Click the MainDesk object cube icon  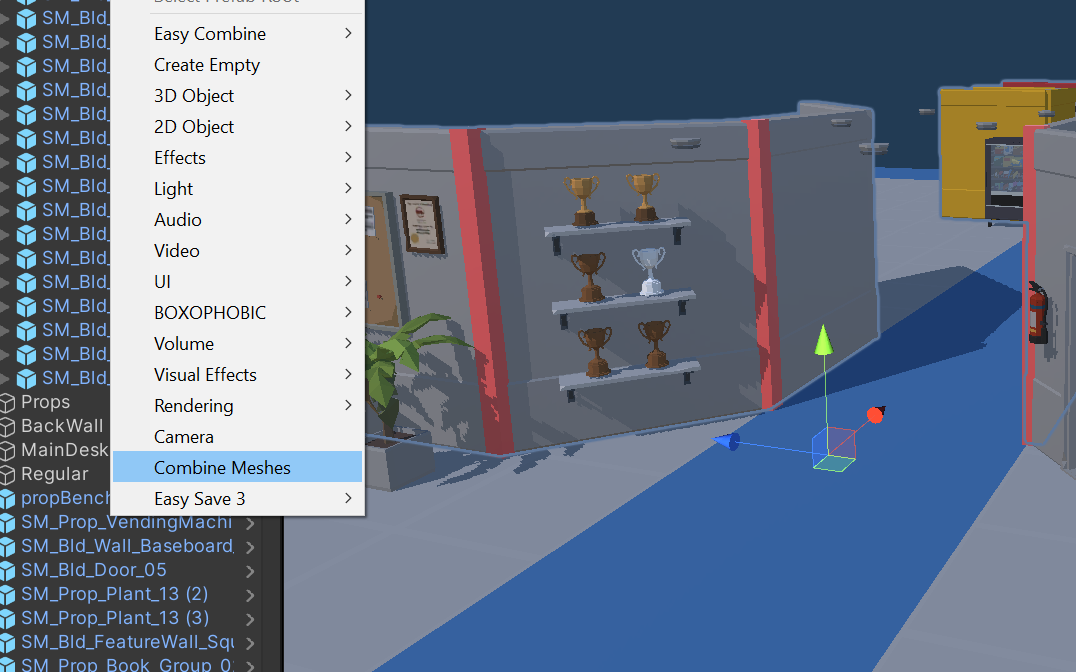8,450
